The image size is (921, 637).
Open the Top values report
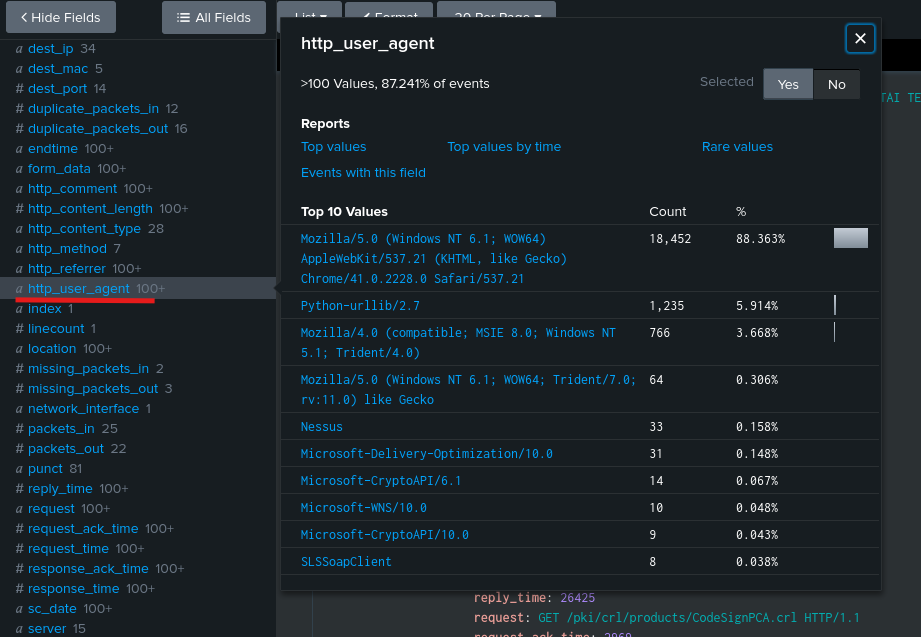click(x=334, y=147)
